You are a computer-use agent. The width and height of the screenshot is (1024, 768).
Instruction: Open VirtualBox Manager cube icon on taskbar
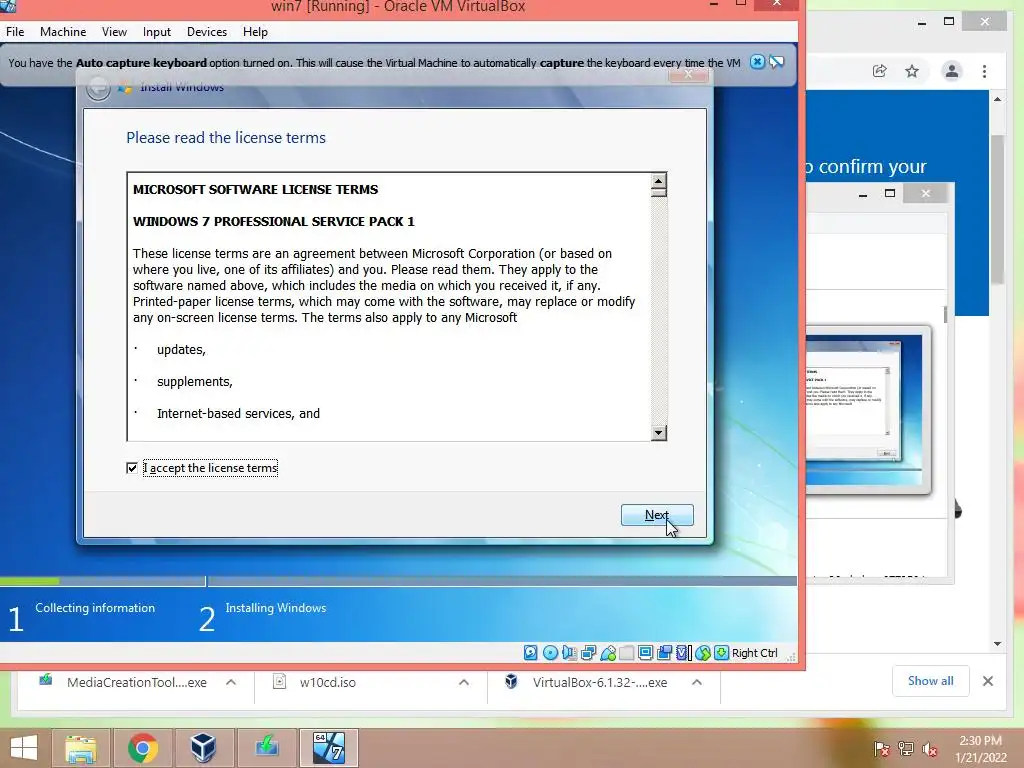[203, 748]
